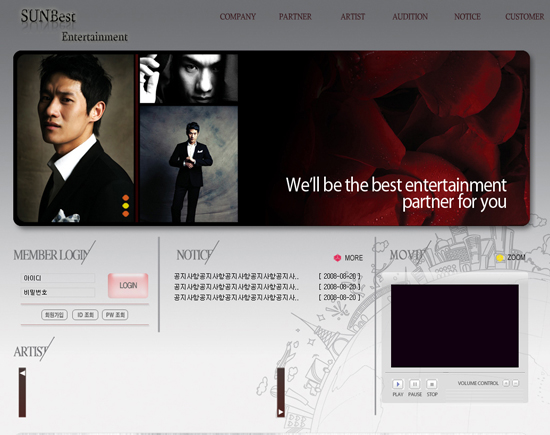
Task: Open the AUDITION menu
Action: pyautogui.click(x=410, y=16)
